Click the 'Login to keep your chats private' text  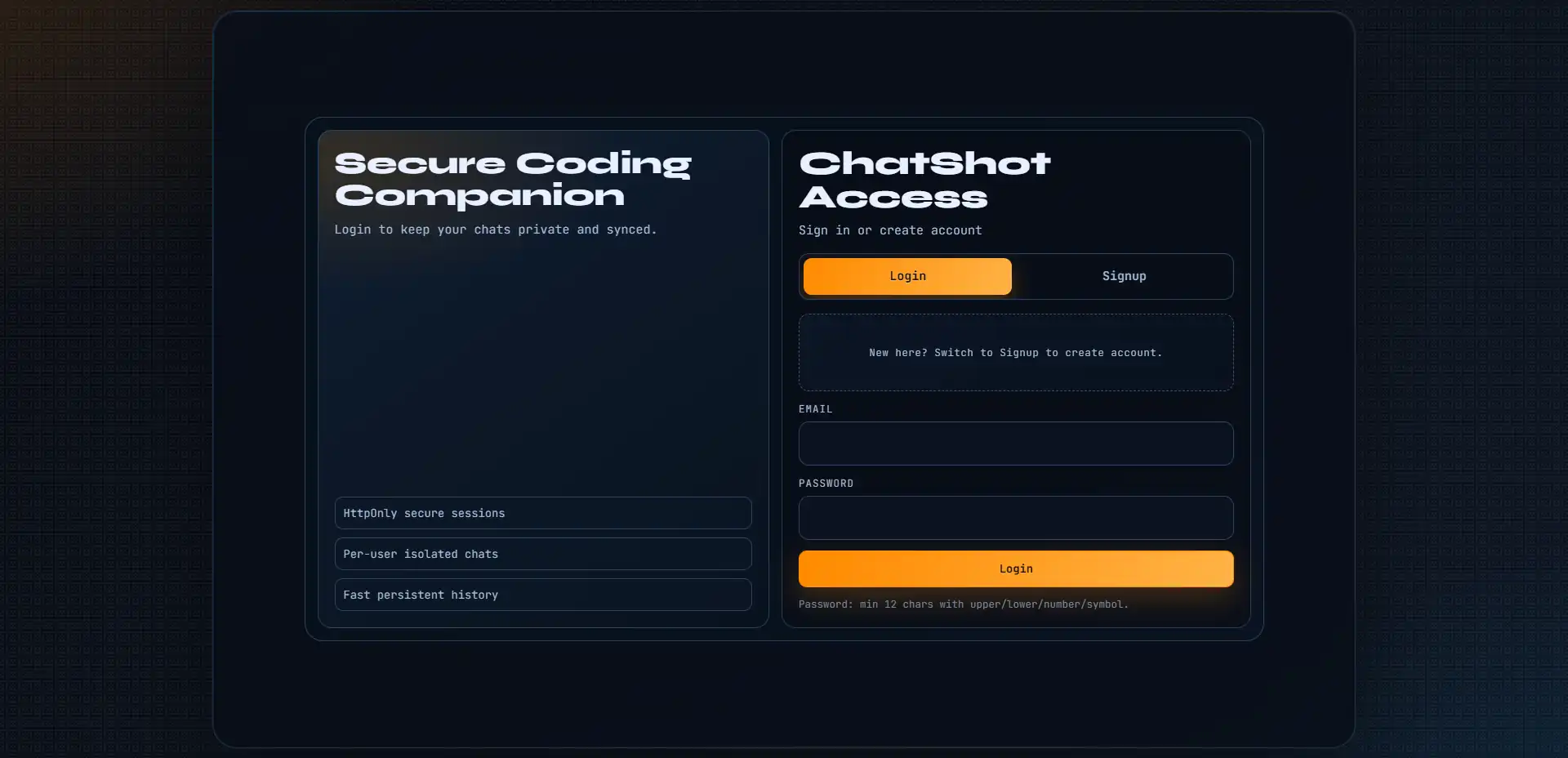(x=496, y=230)
